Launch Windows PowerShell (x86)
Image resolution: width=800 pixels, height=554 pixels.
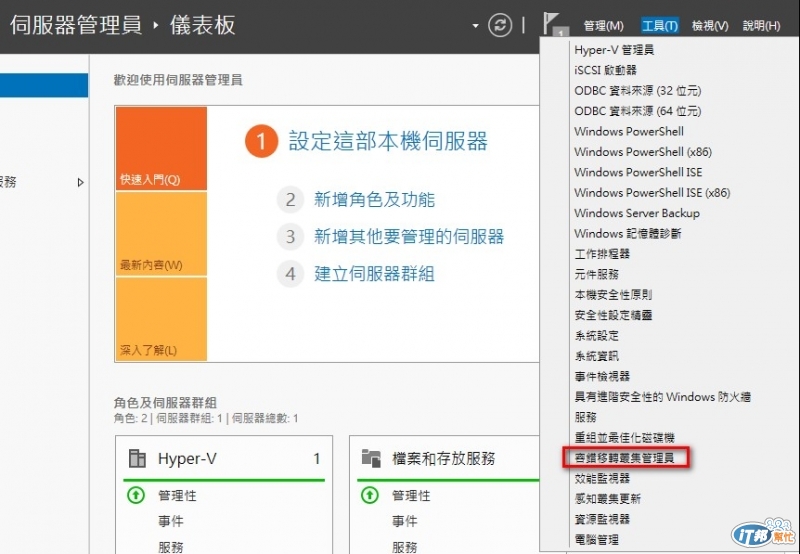643,152
